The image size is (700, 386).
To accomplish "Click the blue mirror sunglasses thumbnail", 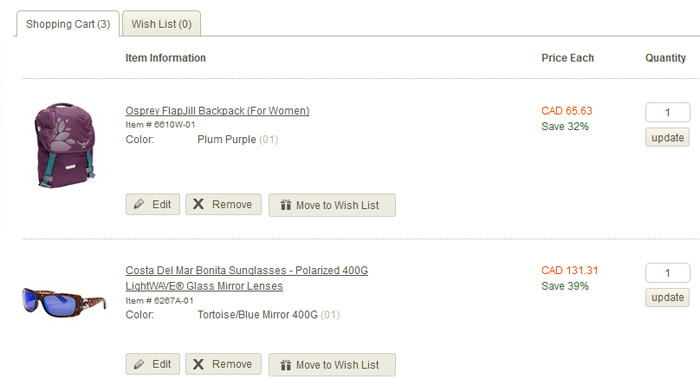I will (64, 302).
